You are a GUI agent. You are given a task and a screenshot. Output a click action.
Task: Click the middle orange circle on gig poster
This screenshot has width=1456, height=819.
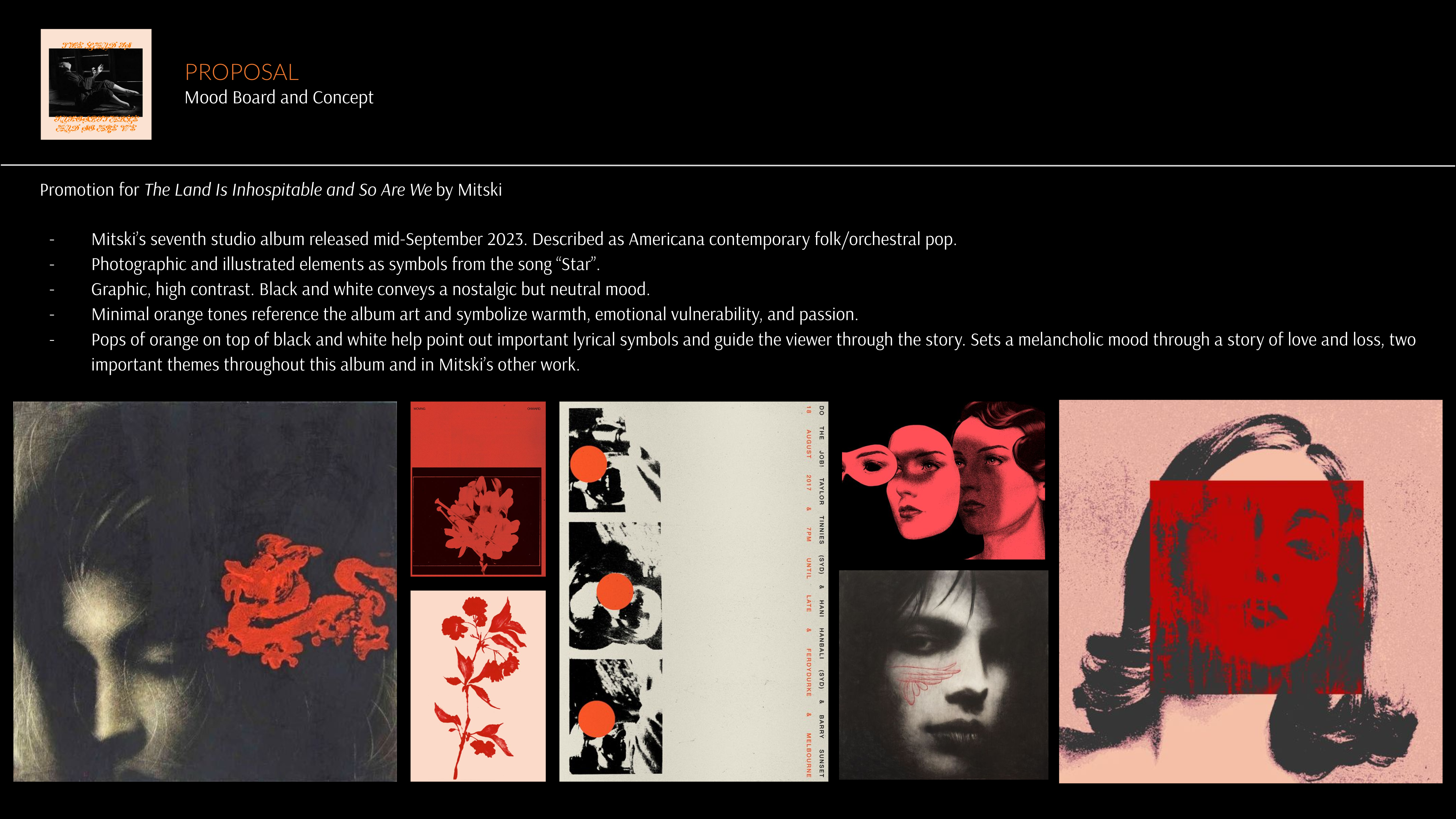[615, 591]
